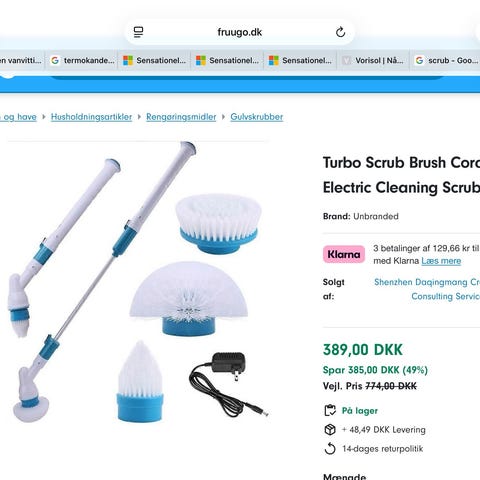
Task: Open the reader view icon in address bar
Action: [x=138, y=32]
